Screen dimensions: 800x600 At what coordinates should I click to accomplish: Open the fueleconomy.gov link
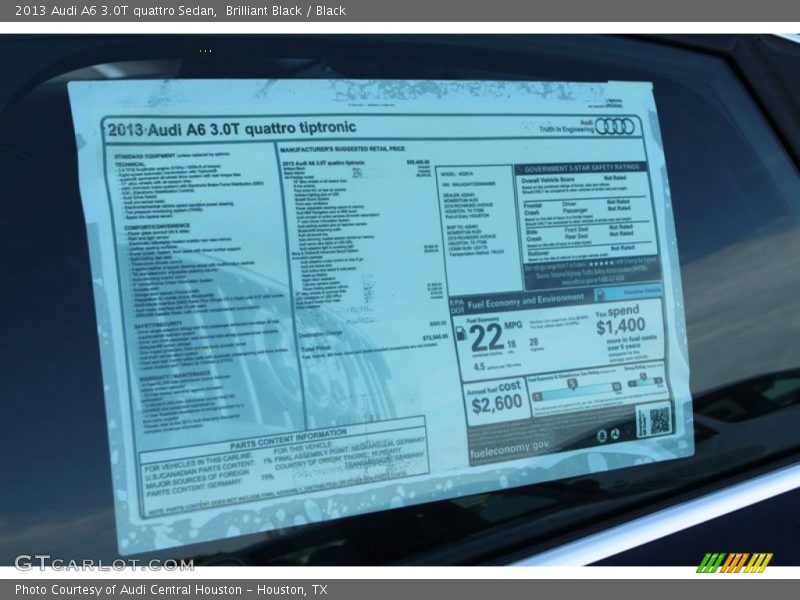pos(509,449)
